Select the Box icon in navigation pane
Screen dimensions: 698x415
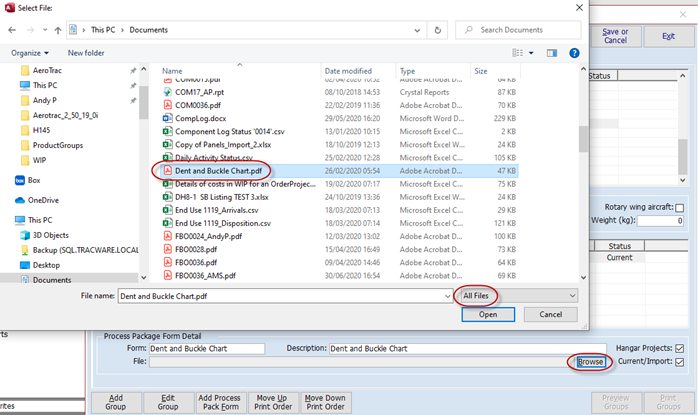tap(20, 180)
